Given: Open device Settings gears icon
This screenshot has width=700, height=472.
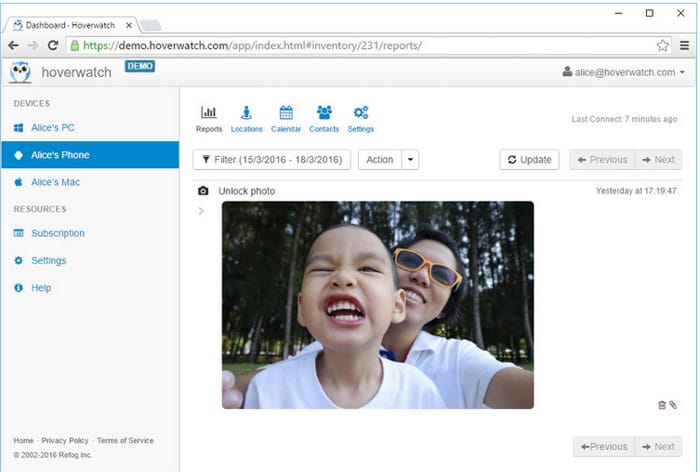Looking at the screenshot, I should [361, 112].
